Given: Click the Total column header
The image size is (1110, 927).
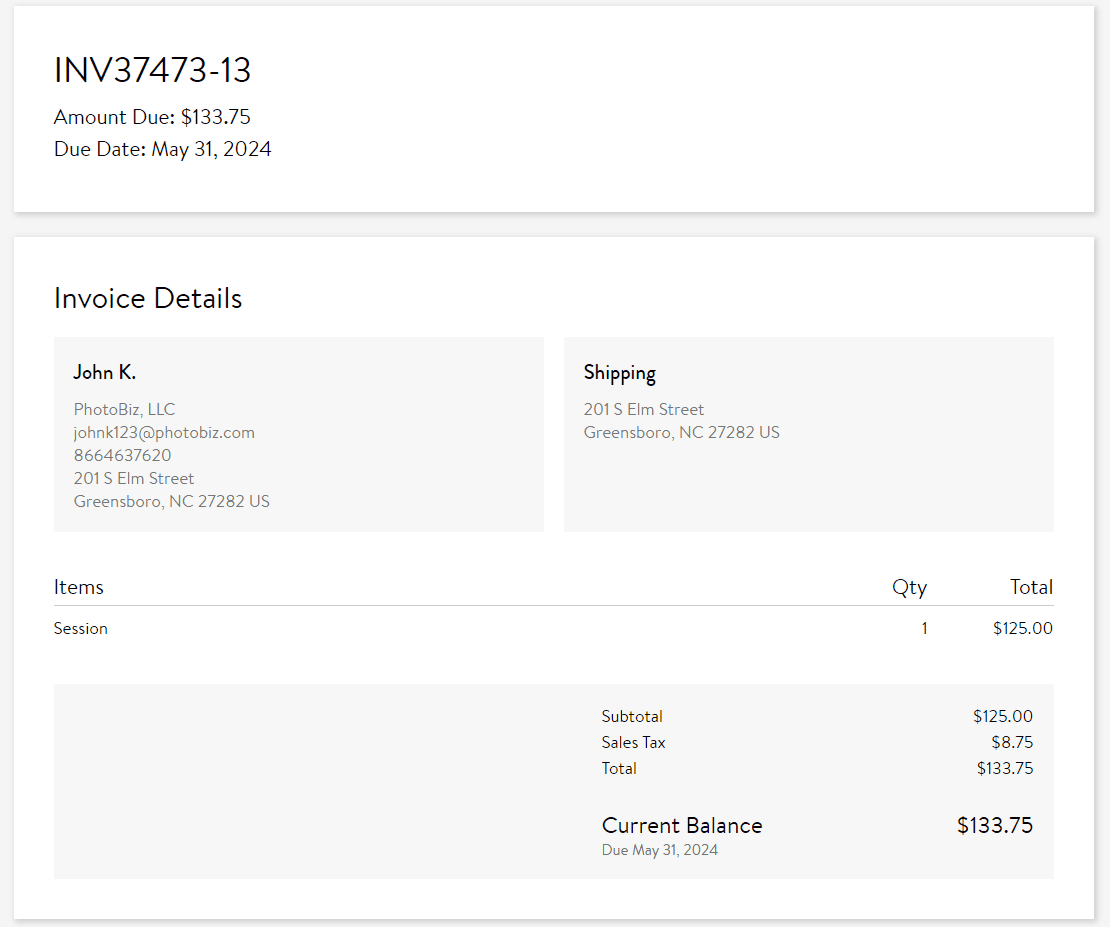Looking at the screenshot, I should [1031, 587].
